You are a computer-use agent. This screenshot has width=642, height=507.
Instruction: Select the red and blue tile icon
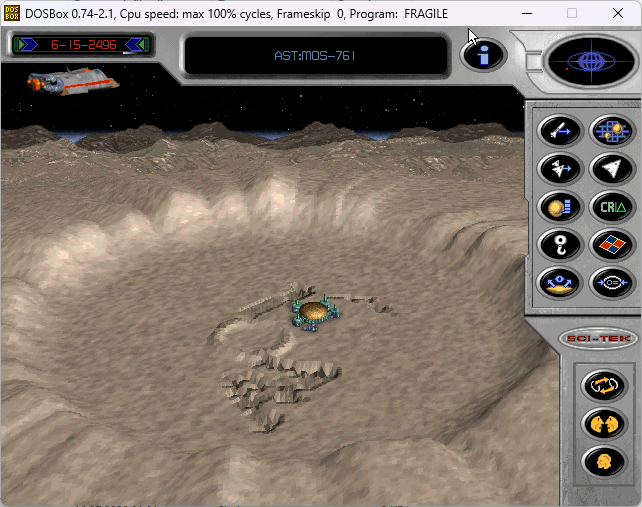pos(613,245)
